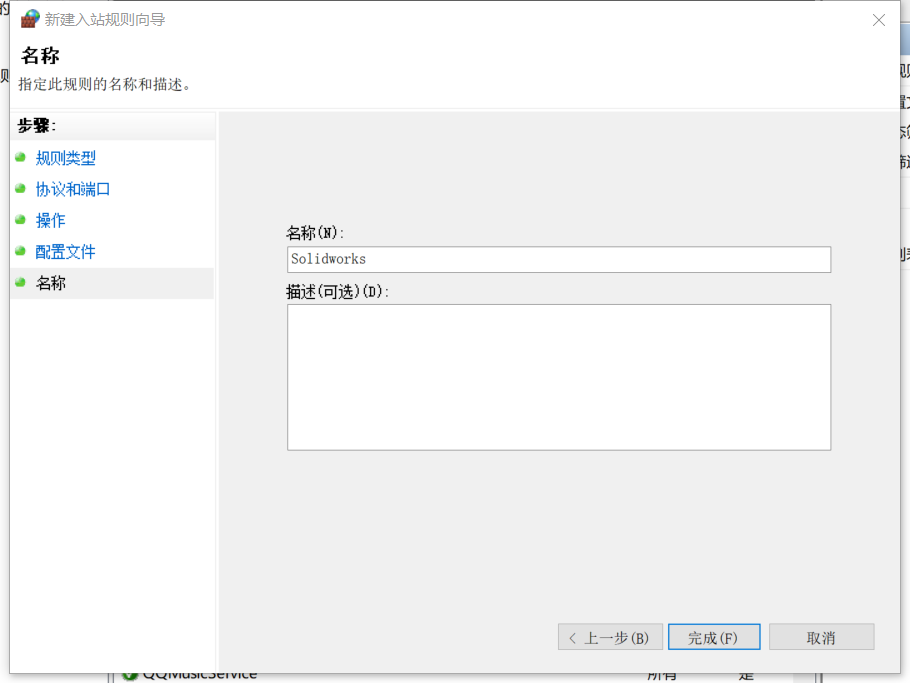Cancel the wizard using 取消

pos(821,637)
